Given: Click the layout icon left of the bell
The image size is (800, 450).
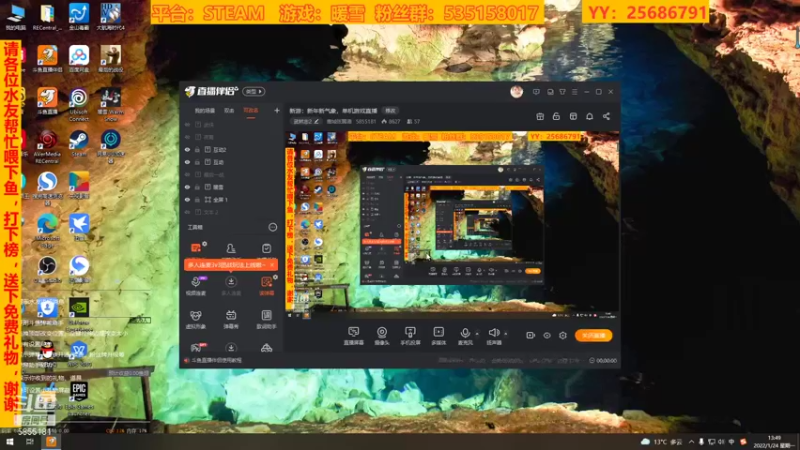Looking at the screenshot, I should (573, 116).
